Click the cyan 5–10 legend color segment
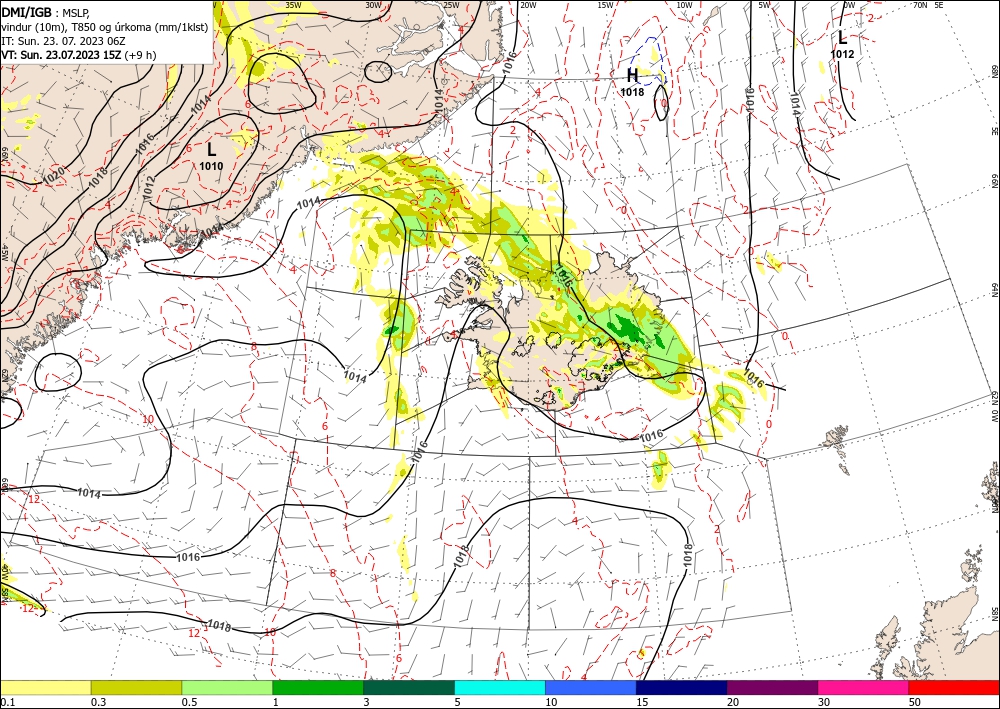 pos(500,687)
